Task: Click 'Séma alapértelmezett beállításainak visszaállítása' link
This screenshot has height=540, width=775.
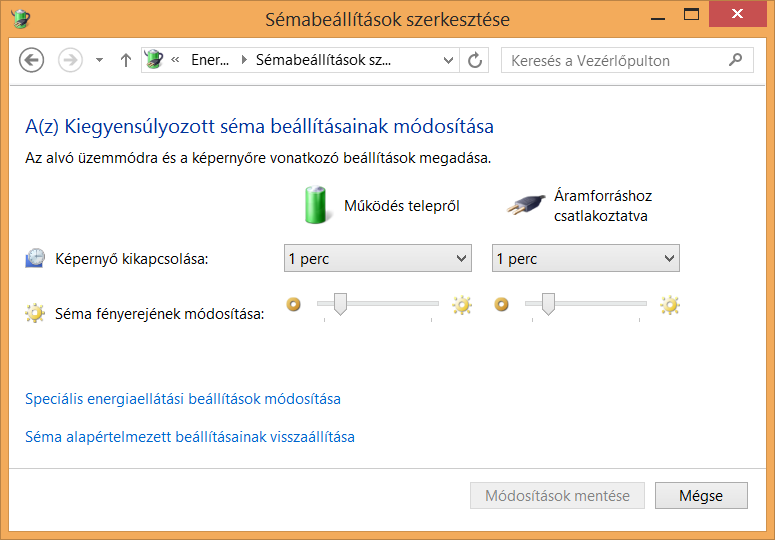Action: click(190, 437)
